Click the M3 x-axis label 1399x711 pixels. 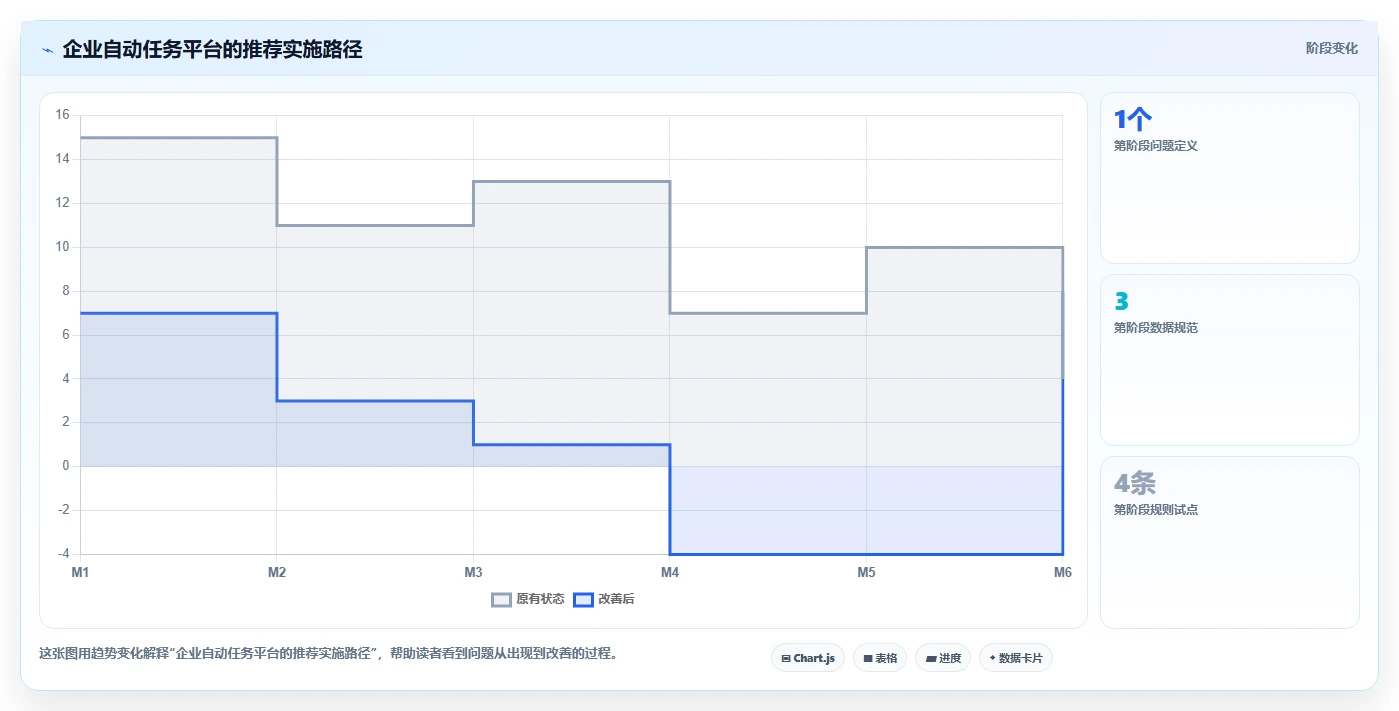coord(473,573)
